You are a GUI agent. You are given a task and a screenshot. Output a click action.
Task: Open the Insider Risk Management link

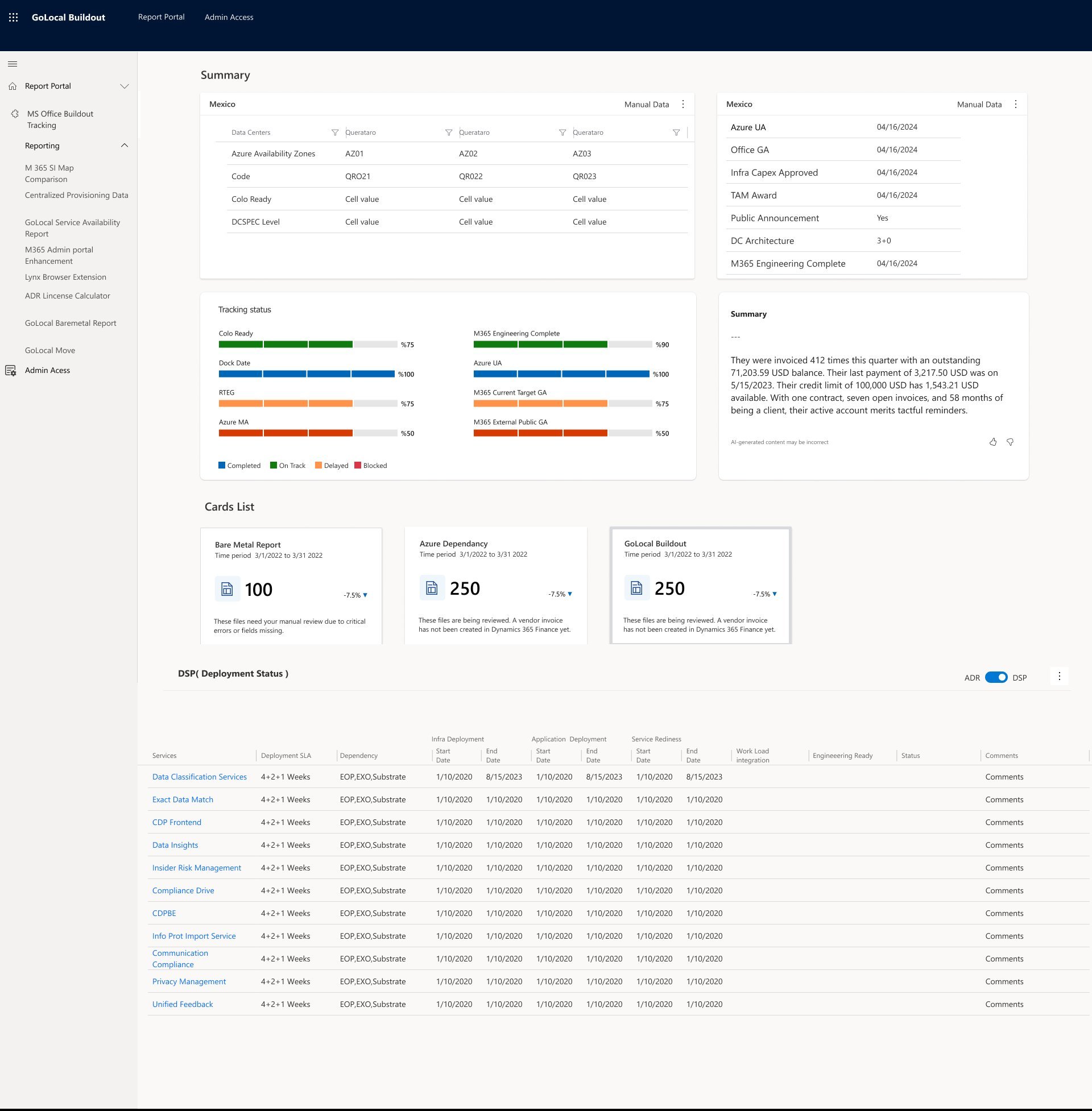[196, 867]
